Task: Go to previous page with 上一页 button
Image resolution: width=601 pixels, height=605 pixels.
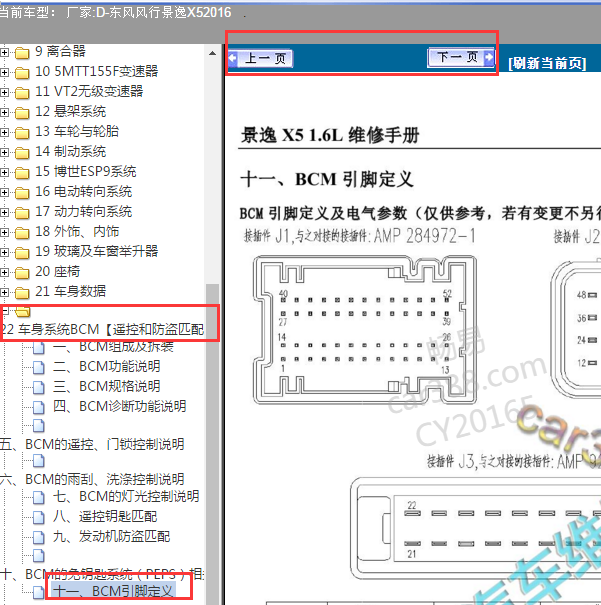Action: coord(260,59)
